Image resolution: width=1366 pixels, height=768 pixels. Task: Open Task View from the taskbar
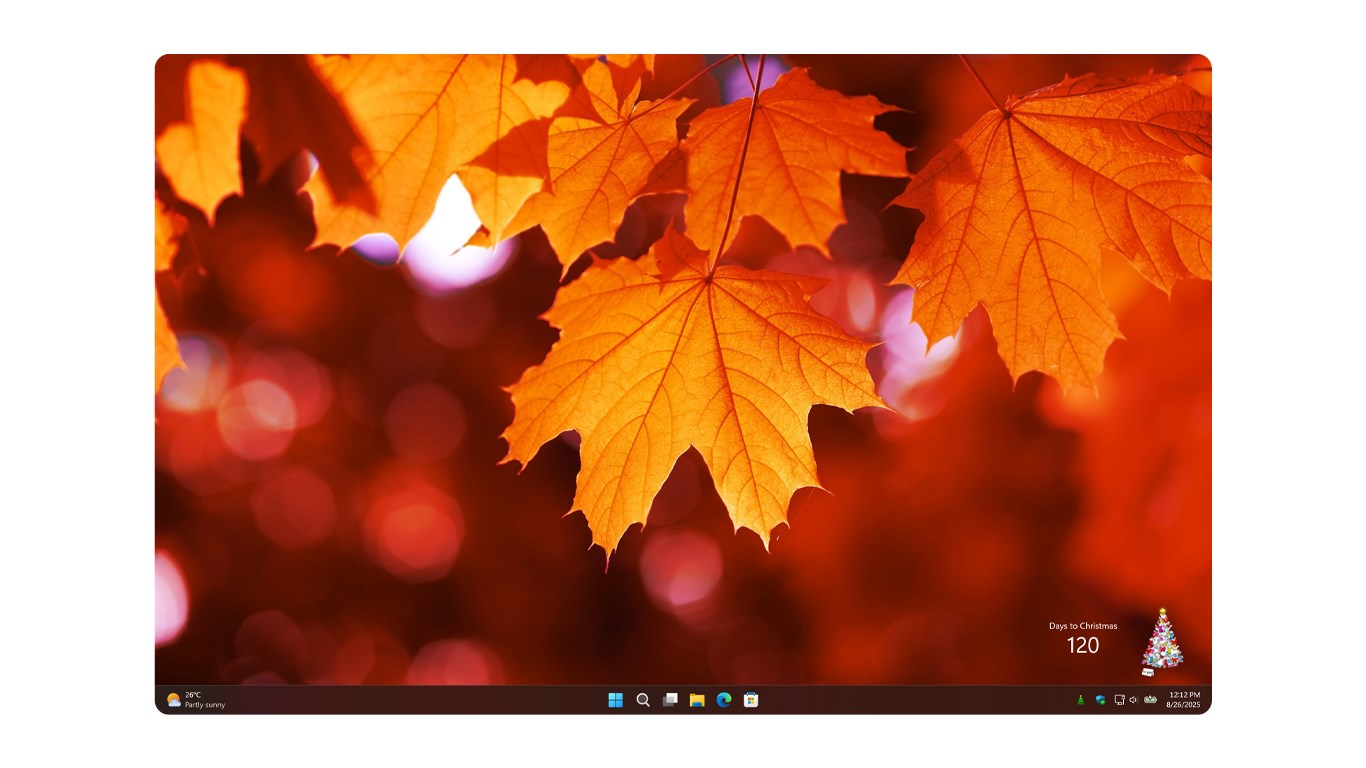tap(669, 700)
